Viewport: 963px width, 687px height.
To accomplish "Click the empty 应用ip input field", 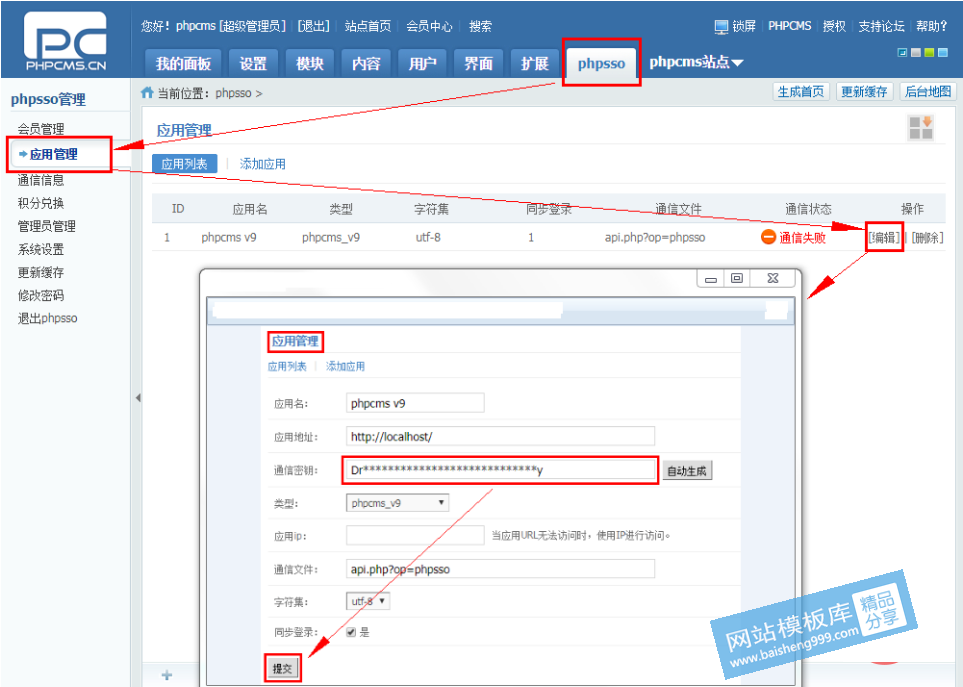I will (x=415, y=535).
